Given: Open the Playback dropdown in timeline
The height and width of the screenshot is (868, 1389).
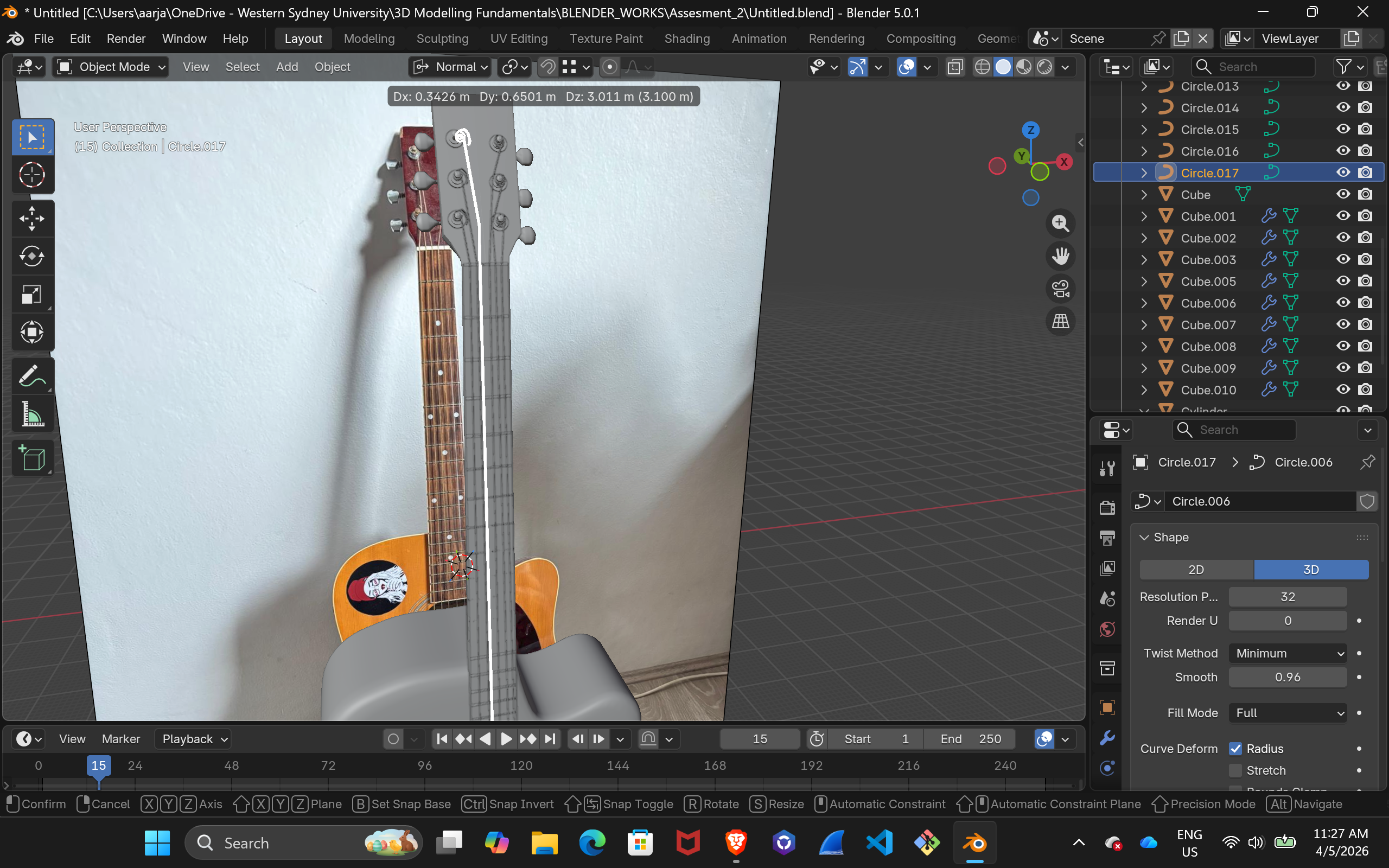Looking at the screenshot, I should point(193,739).
